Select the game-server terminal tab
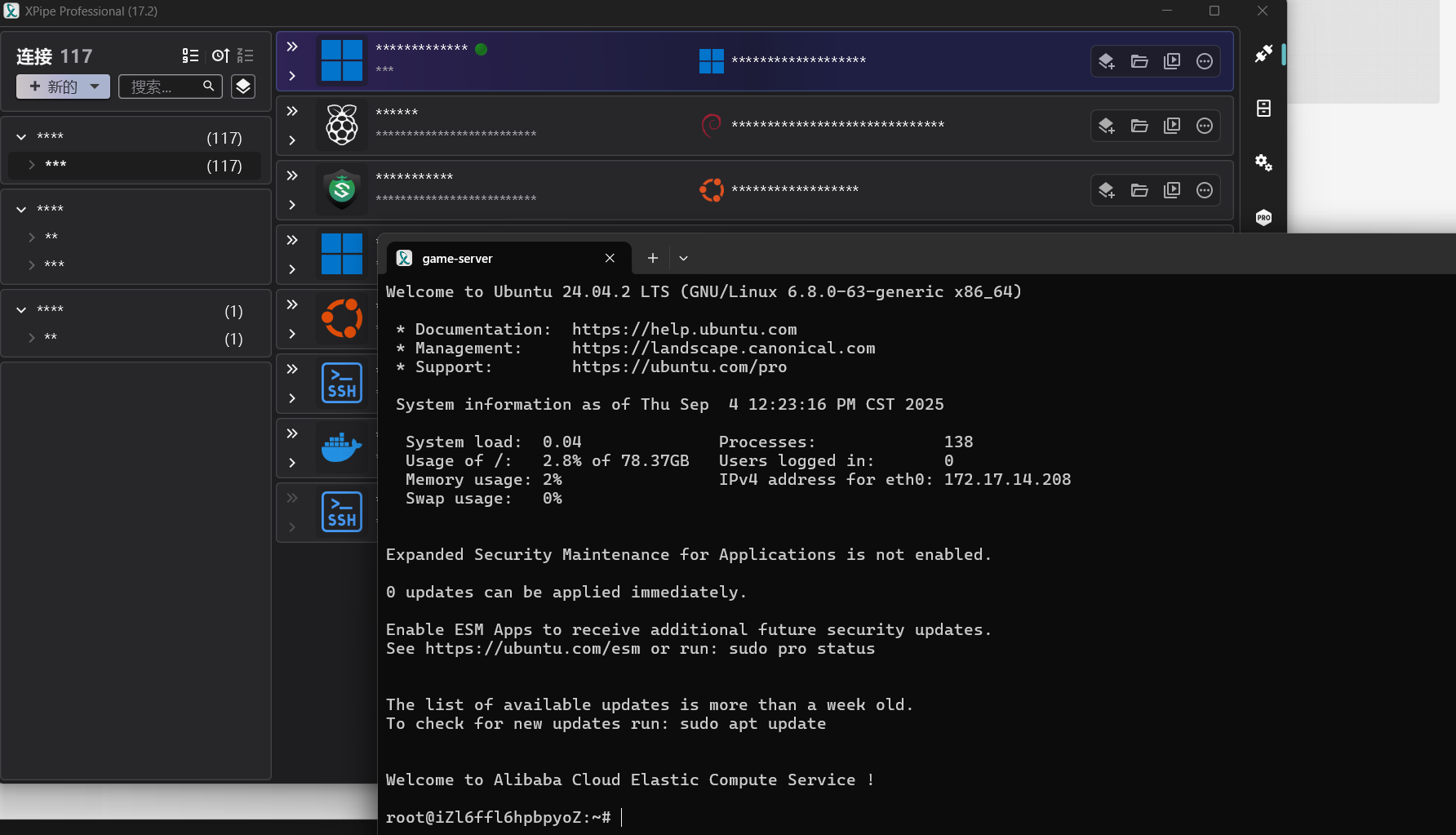The width and height of the screenshot is (1456, 835). (508, 258)
